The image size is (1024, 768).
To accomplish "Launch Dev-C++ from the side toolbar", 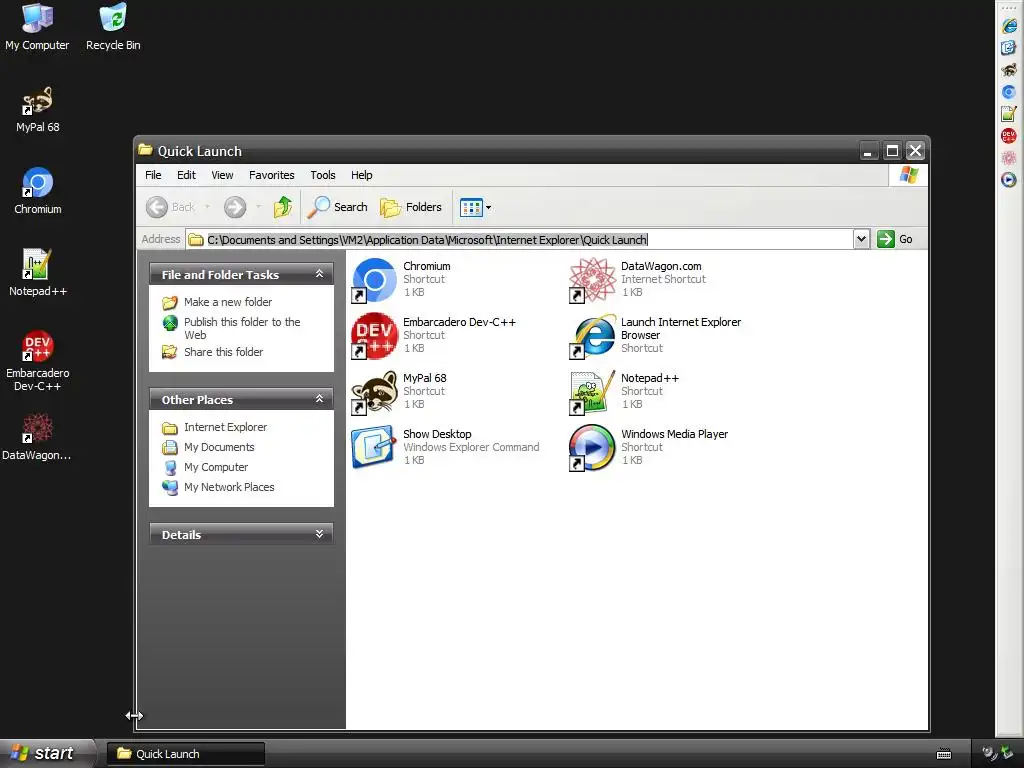I will coord(1009,136).
